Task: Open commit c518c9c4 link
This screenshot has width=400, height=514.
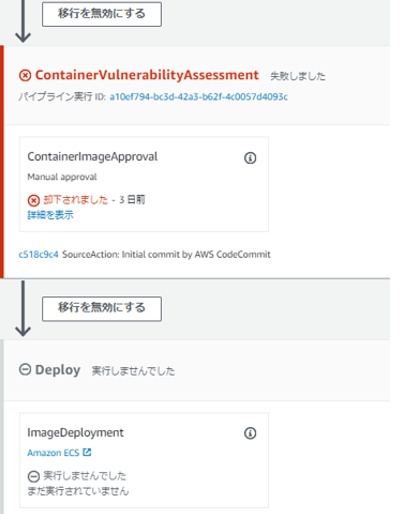Action: pyautogui.click(x=38, y=254)
